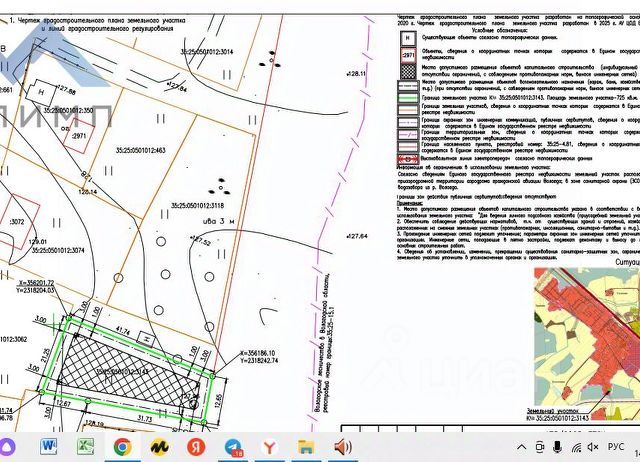The height and width of the screenshot is (462, 640).
Task: Open Telegram with the unread badge
Action: [233, 447]
